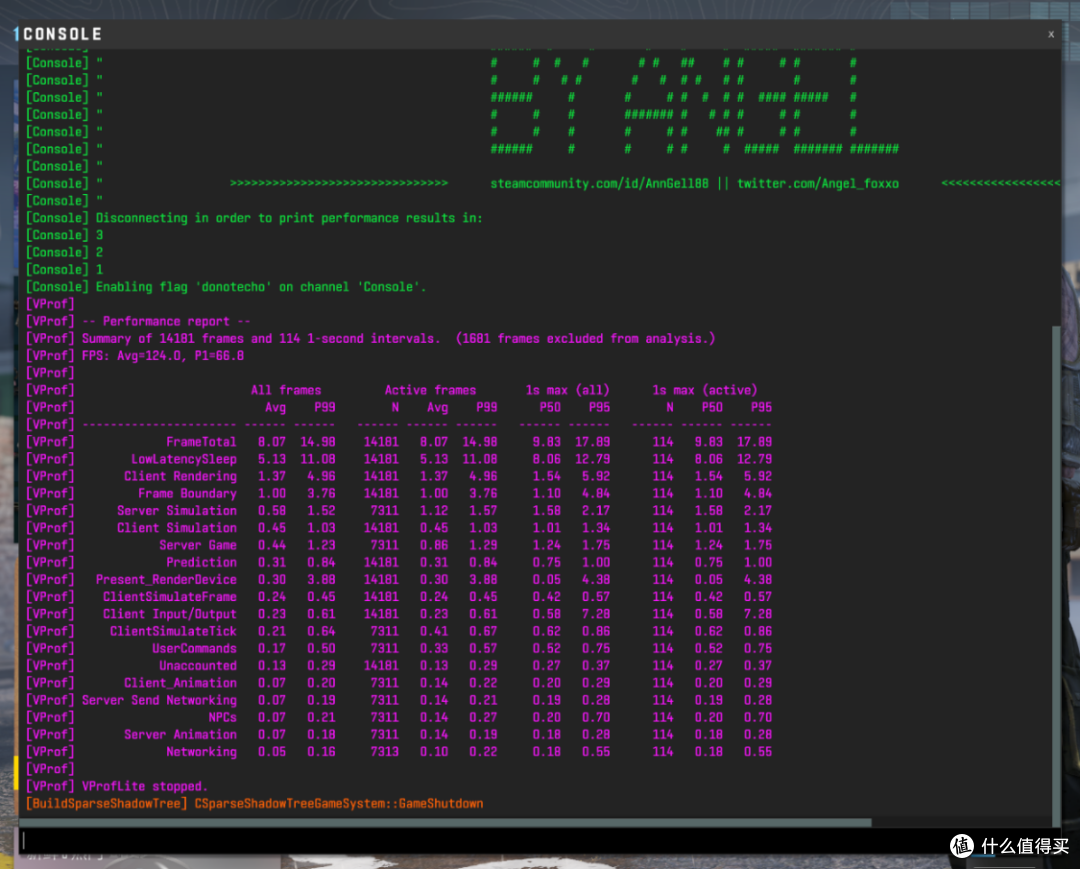Click the Client Simulation row label

177,528
